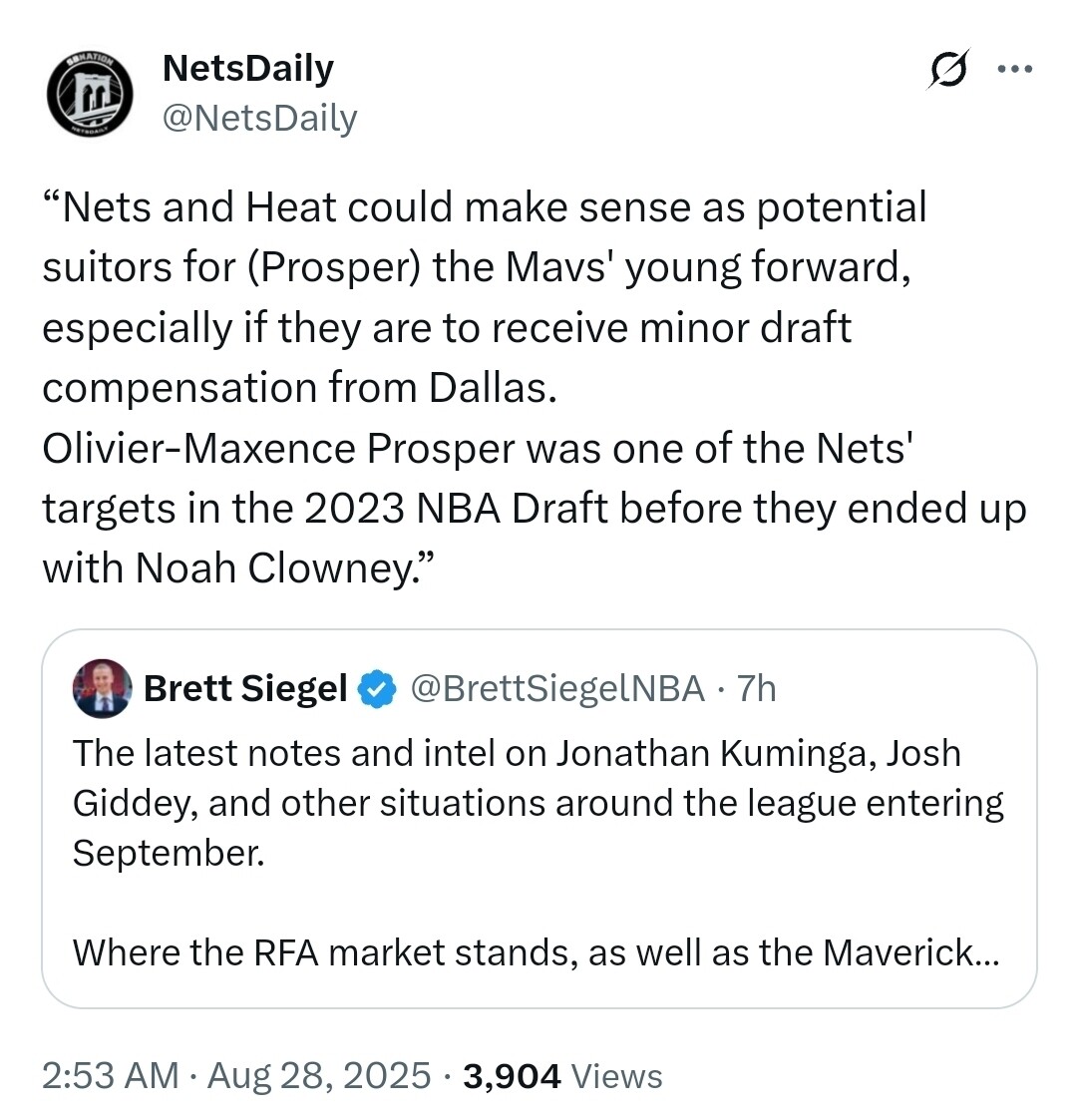Open the three-dot more options menu

[1015, 70]
